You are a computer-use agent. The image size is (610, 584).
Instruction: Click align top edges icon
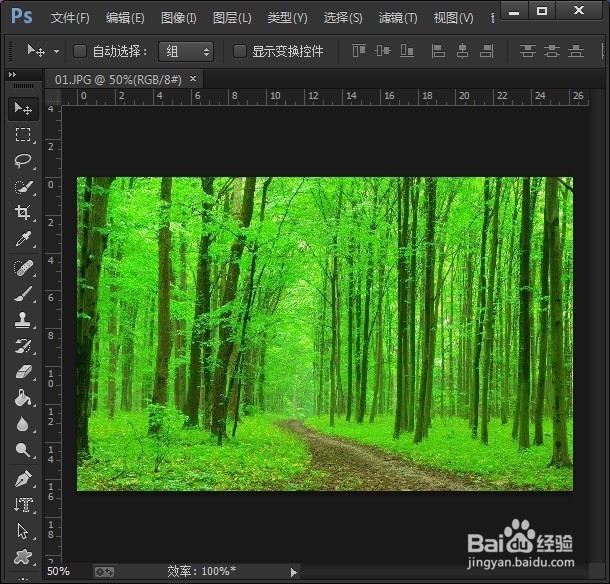point(359,51)
